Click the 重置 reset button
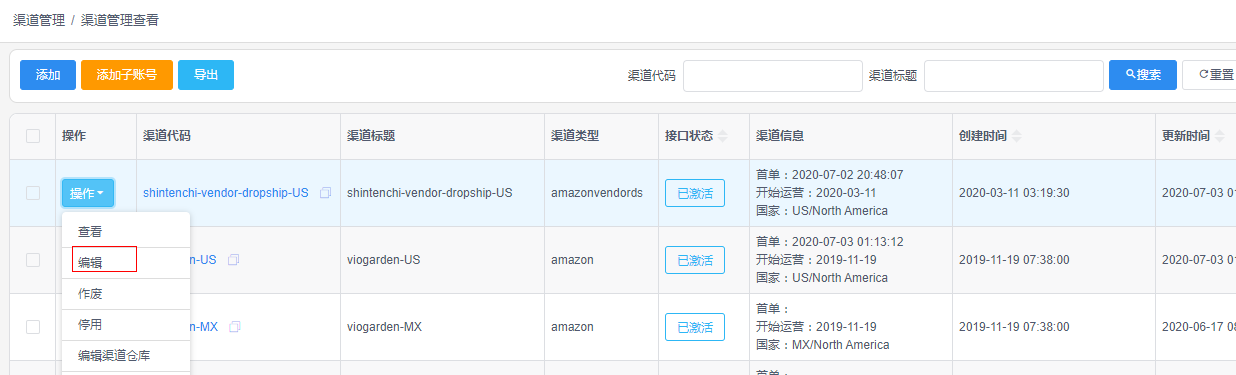This screenshot has height=375, width=1236. 1210,75
